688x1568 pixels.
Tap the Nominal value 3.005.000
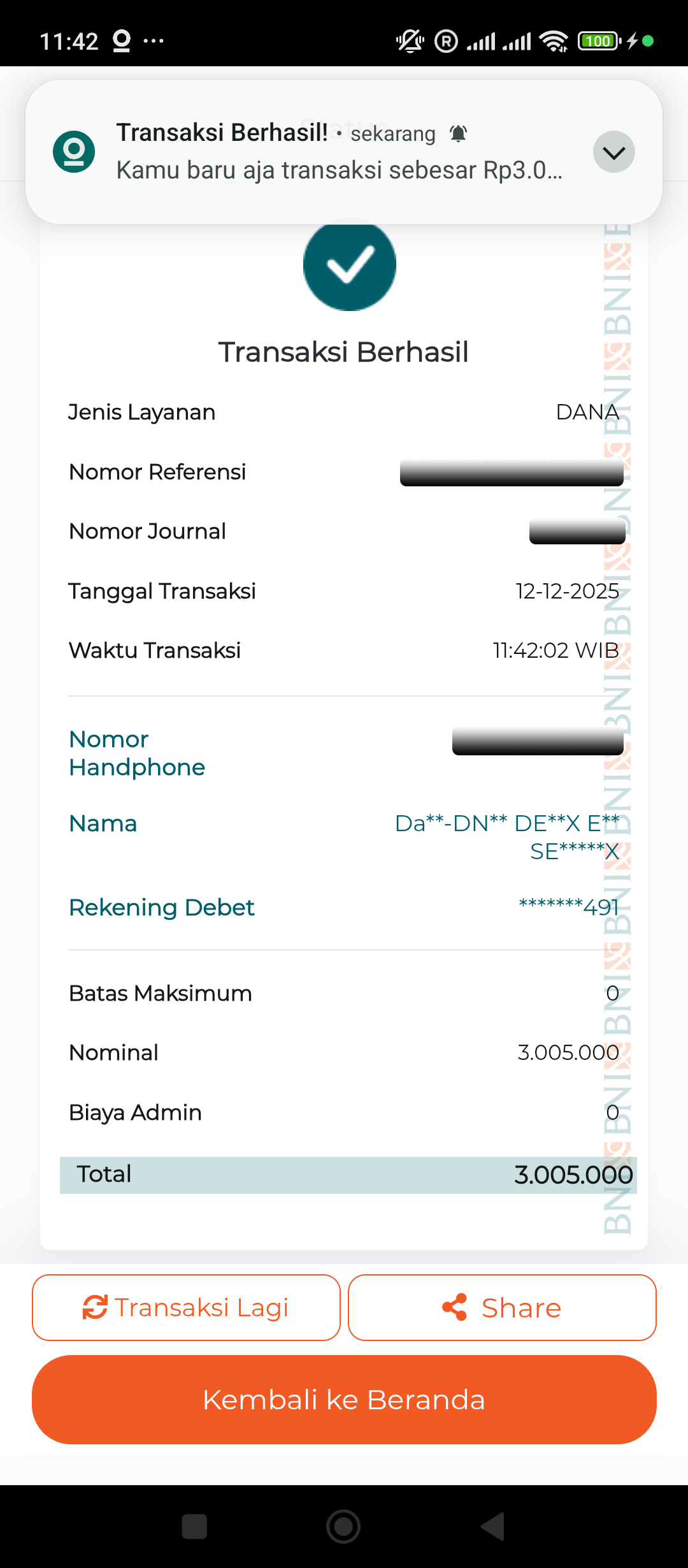click(x=568, y=1052)
